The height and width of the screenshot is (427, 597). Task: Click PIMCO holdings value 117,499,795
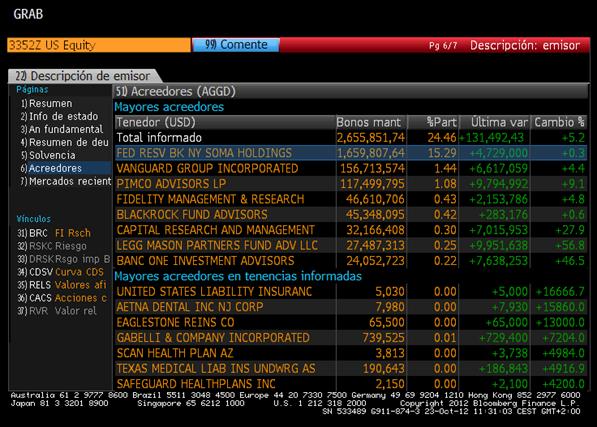click(372, 184)
